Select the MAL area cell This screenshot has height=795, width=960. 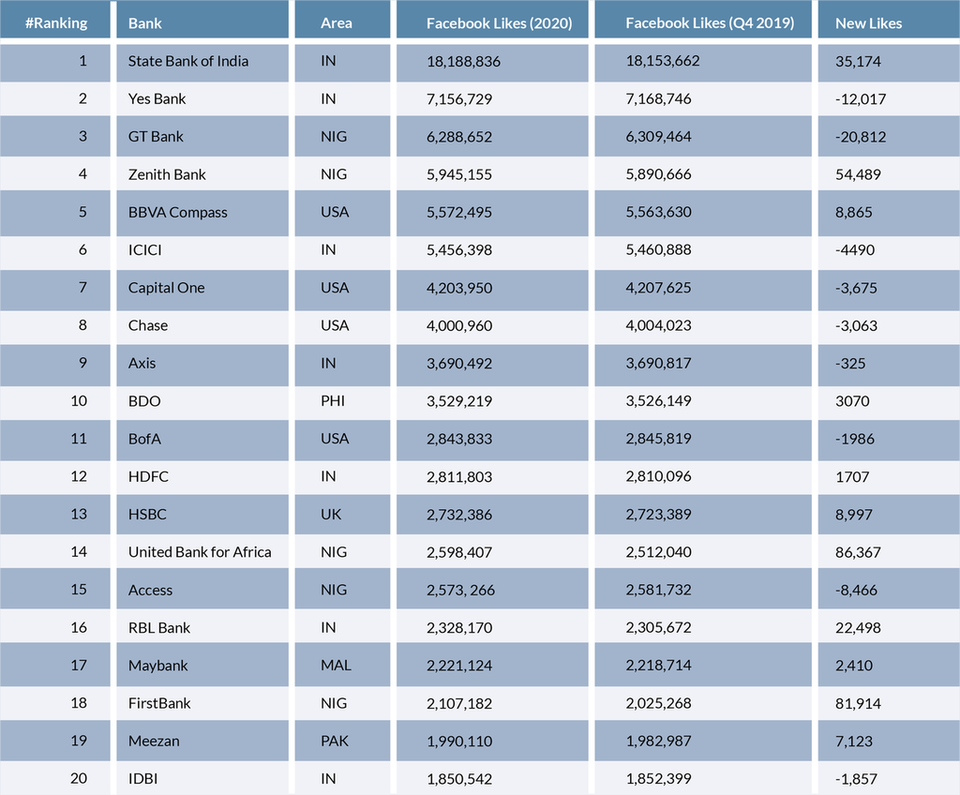tap(336, 665)
